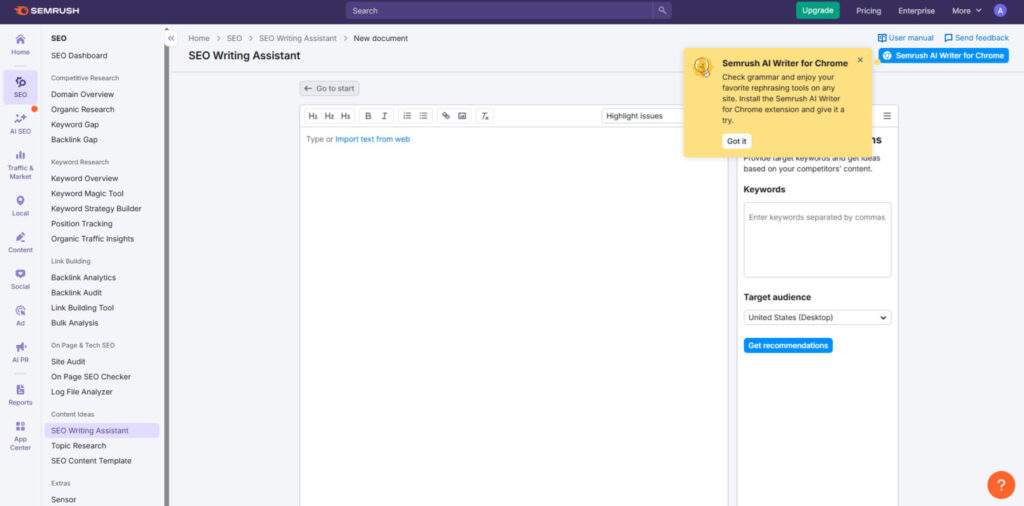
Task: Open the orange help chat bubble
Action: pyautogui.click(x=1000, y=485)
